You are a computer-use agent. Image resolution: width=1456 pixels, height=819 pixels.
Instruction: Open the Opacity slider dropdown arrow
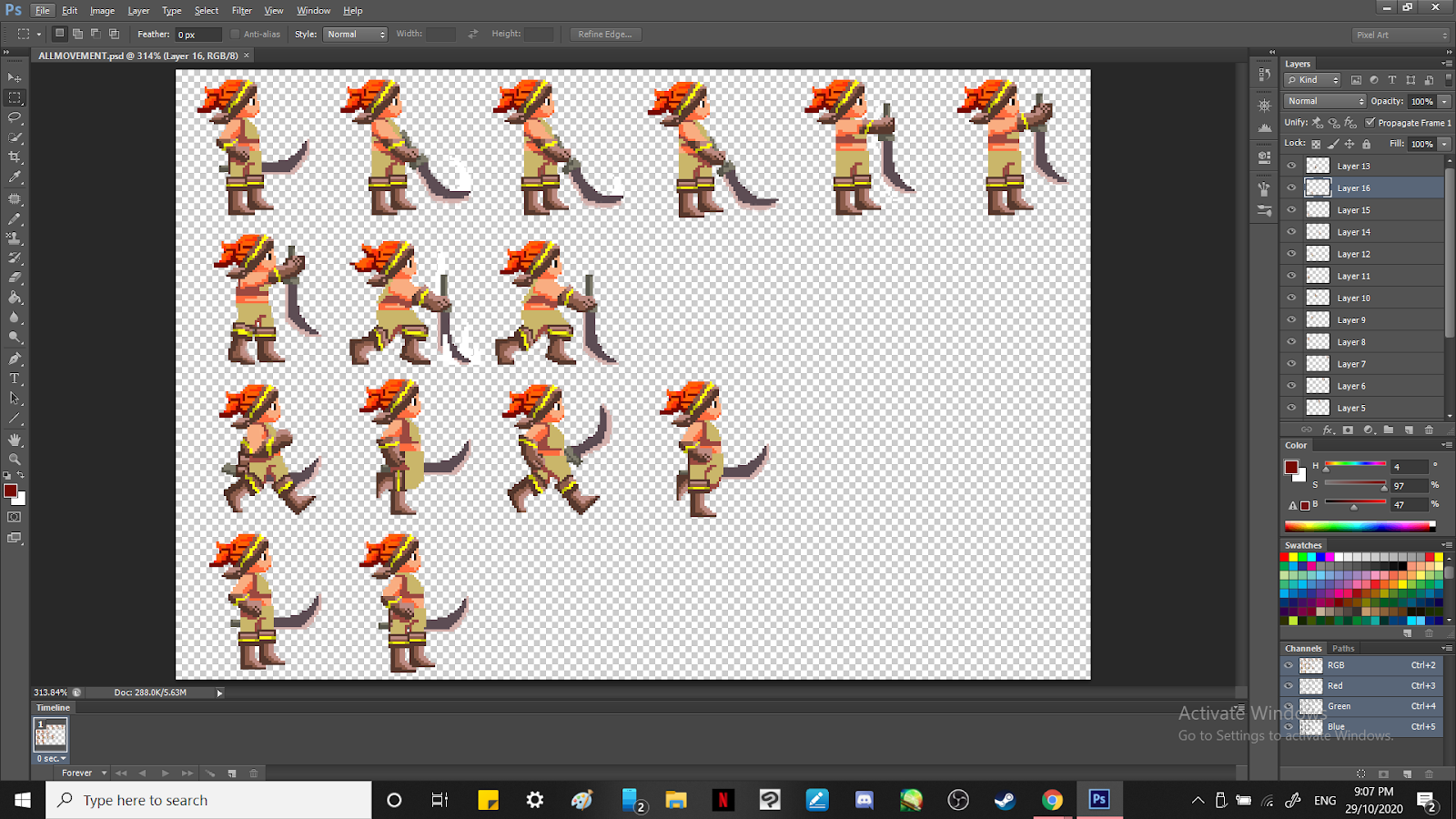coord(1444,101)
